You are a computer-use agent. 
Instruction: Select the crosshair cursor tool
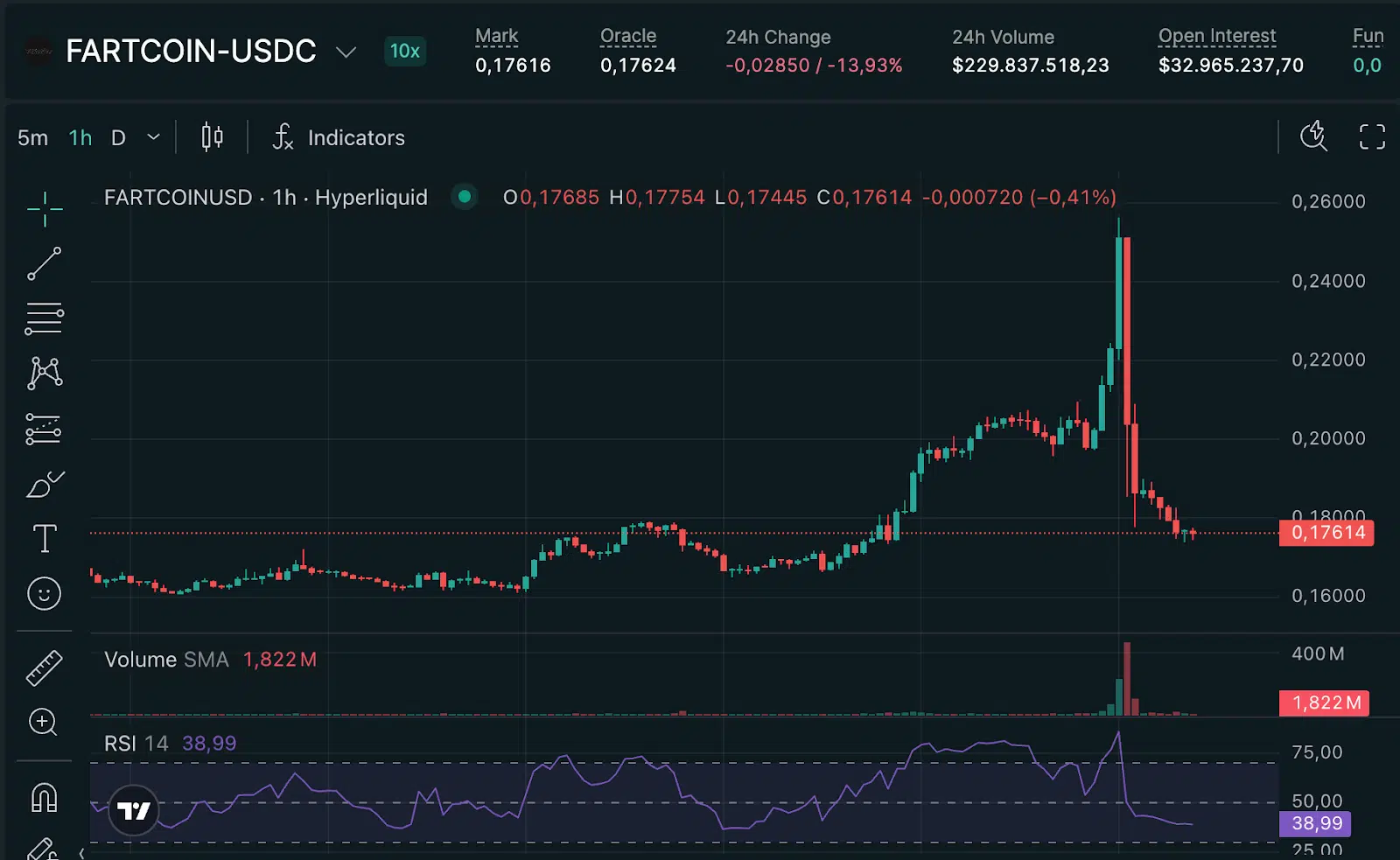[43, 209]
